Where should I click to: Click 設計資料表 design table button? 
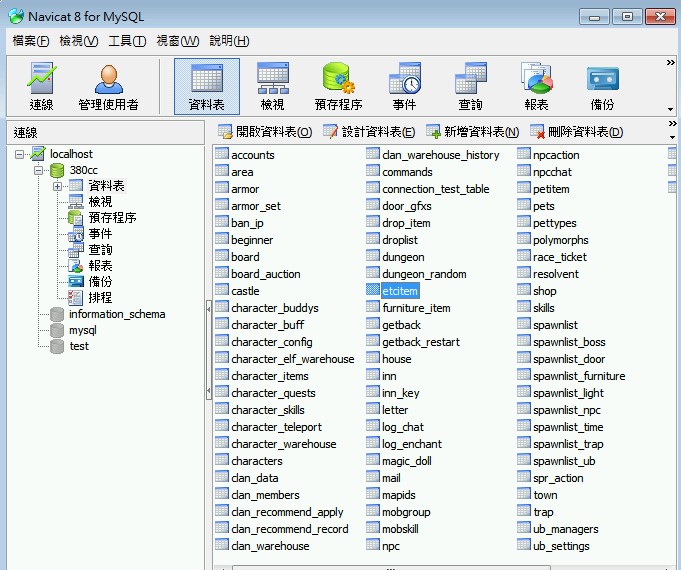[x=369, y=132]
